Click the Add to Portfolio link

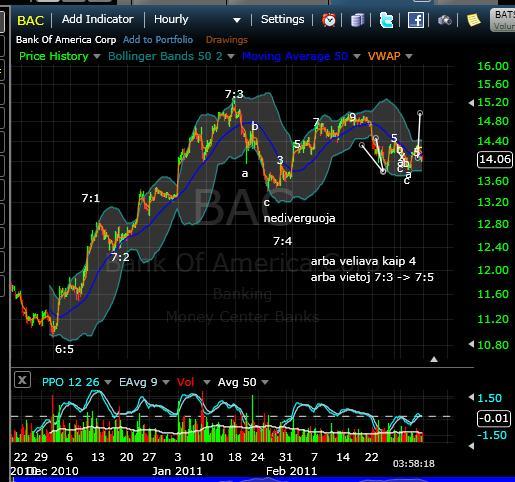pos(158,40)
